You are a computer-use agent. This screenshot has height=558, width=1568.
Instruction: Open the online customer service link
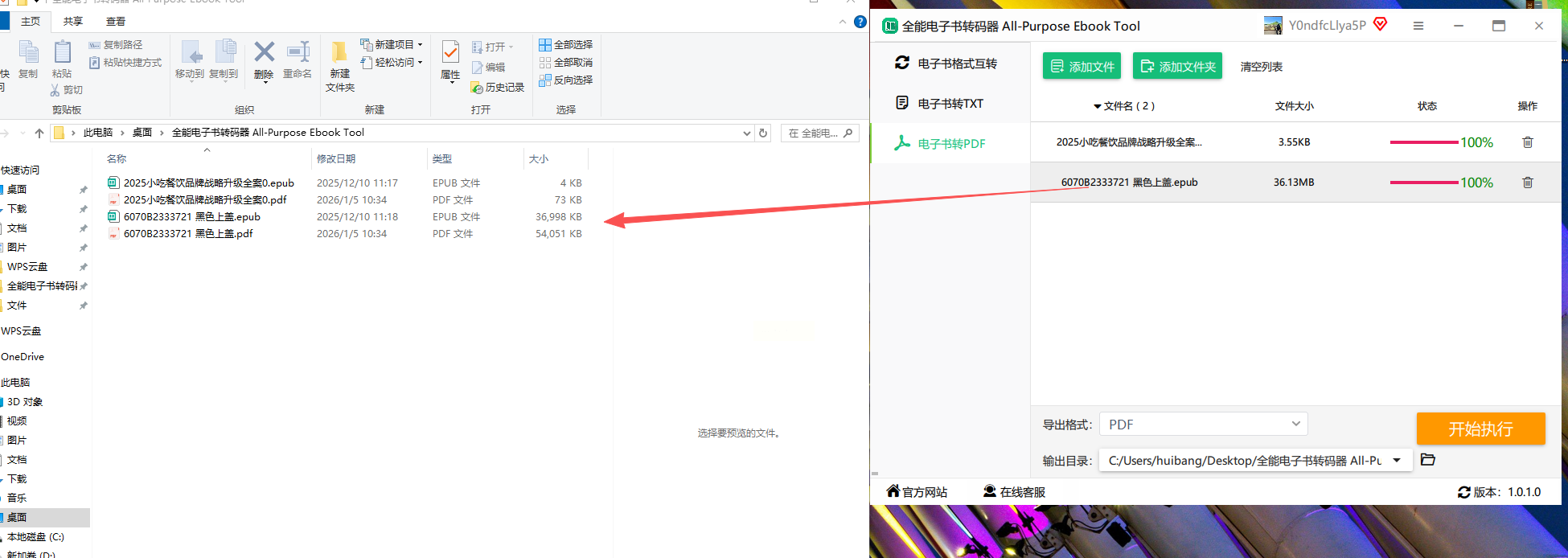1015,491
